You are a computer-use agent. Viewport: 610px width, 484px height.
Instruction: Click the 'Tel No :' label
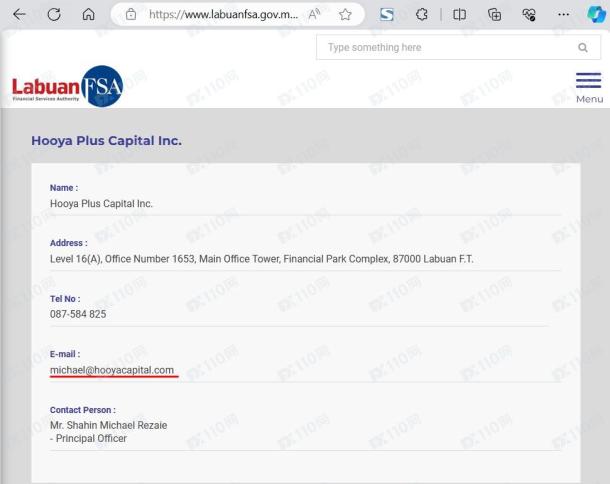click(65, 299)
